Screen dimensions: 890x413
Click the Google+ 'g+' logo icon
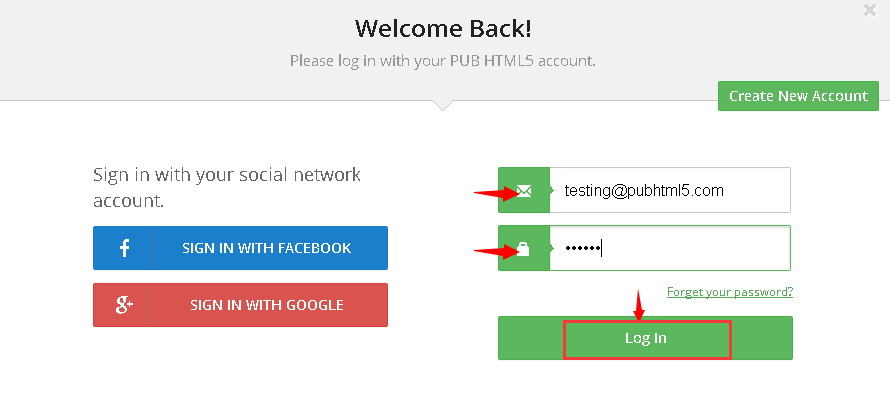(x=124, y=305)
